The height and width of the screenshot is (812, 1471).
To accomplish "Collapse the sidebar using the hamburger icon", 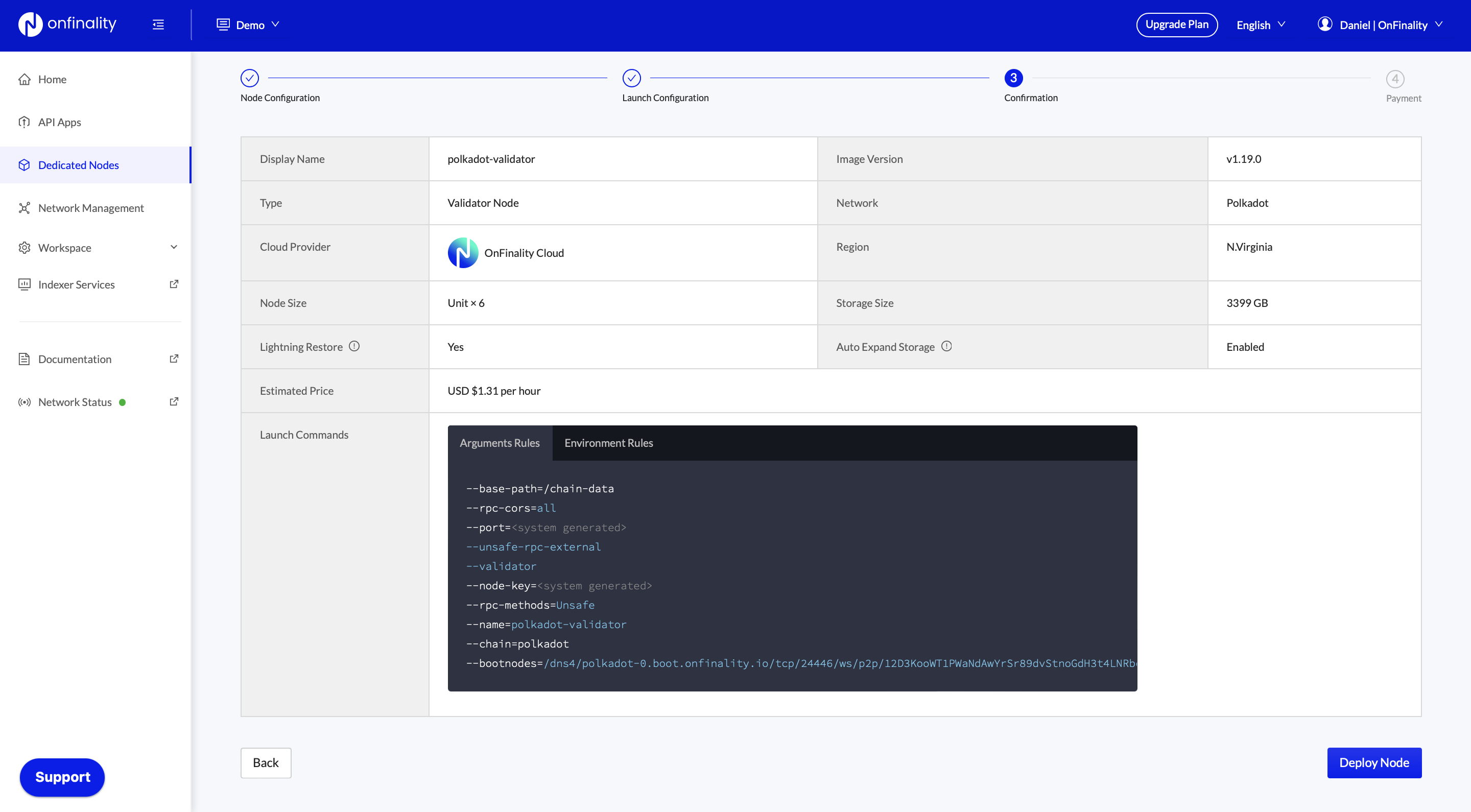I will click(158, 24).
